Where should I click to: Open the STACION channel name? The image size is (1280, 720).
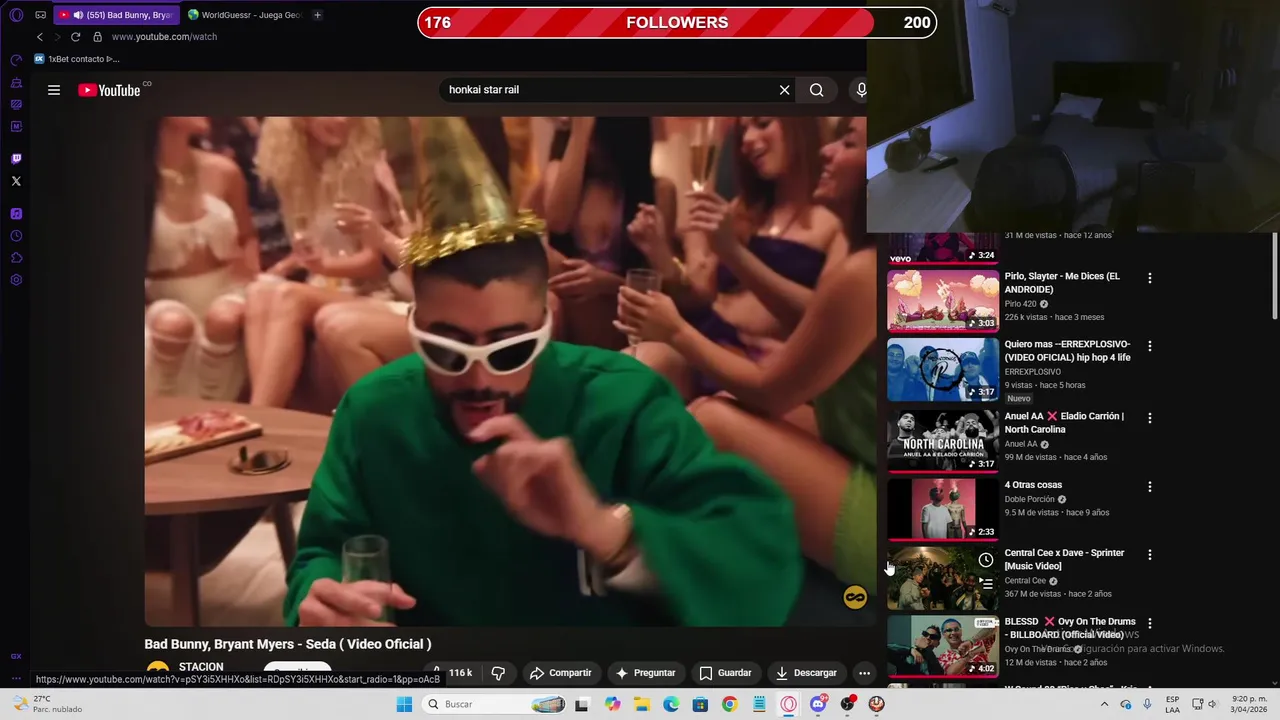(201, 667)
